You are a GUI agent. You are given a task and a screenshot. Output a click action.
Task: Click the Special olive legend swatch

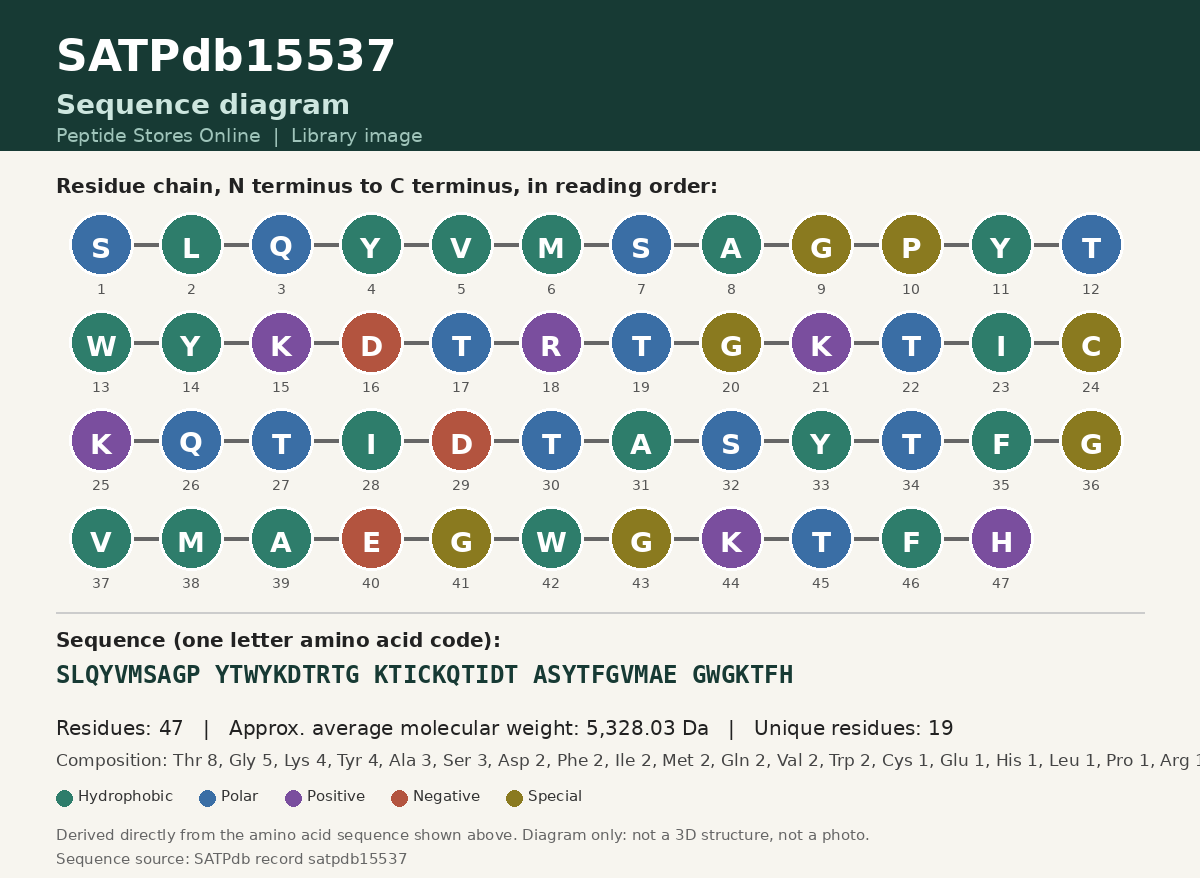point(514,798)
